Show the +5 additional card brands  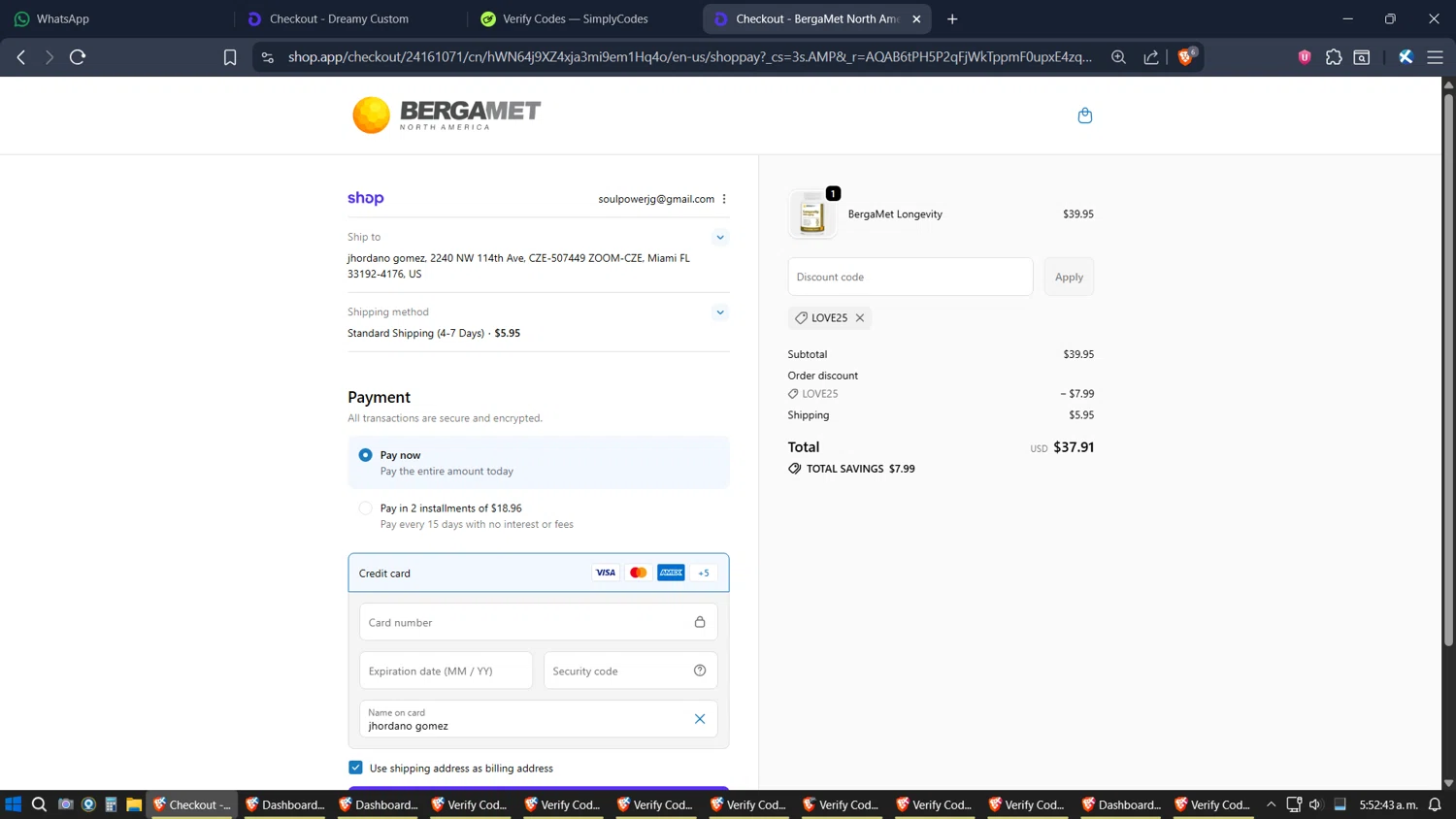click(704, 573)
